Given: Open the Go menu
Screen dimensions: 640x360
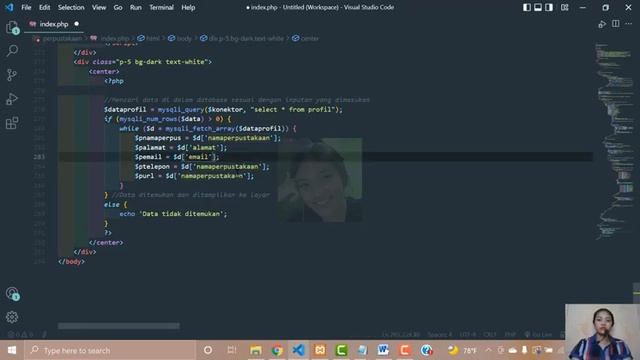Looking at the screenshot, I should [118, 7].
